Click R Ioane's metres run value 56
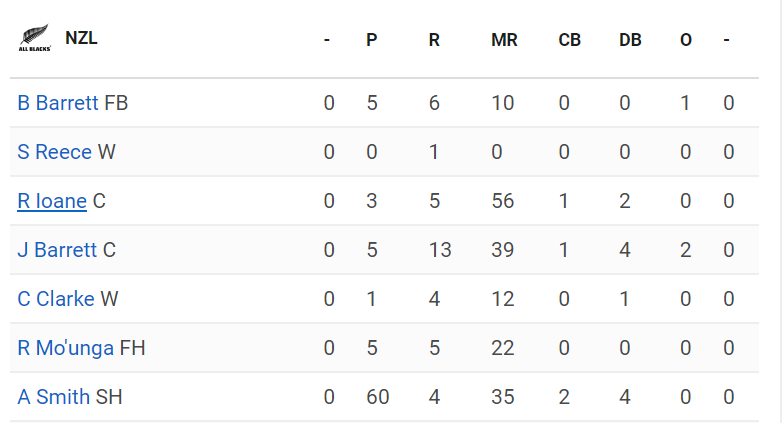 pos(503,201)
